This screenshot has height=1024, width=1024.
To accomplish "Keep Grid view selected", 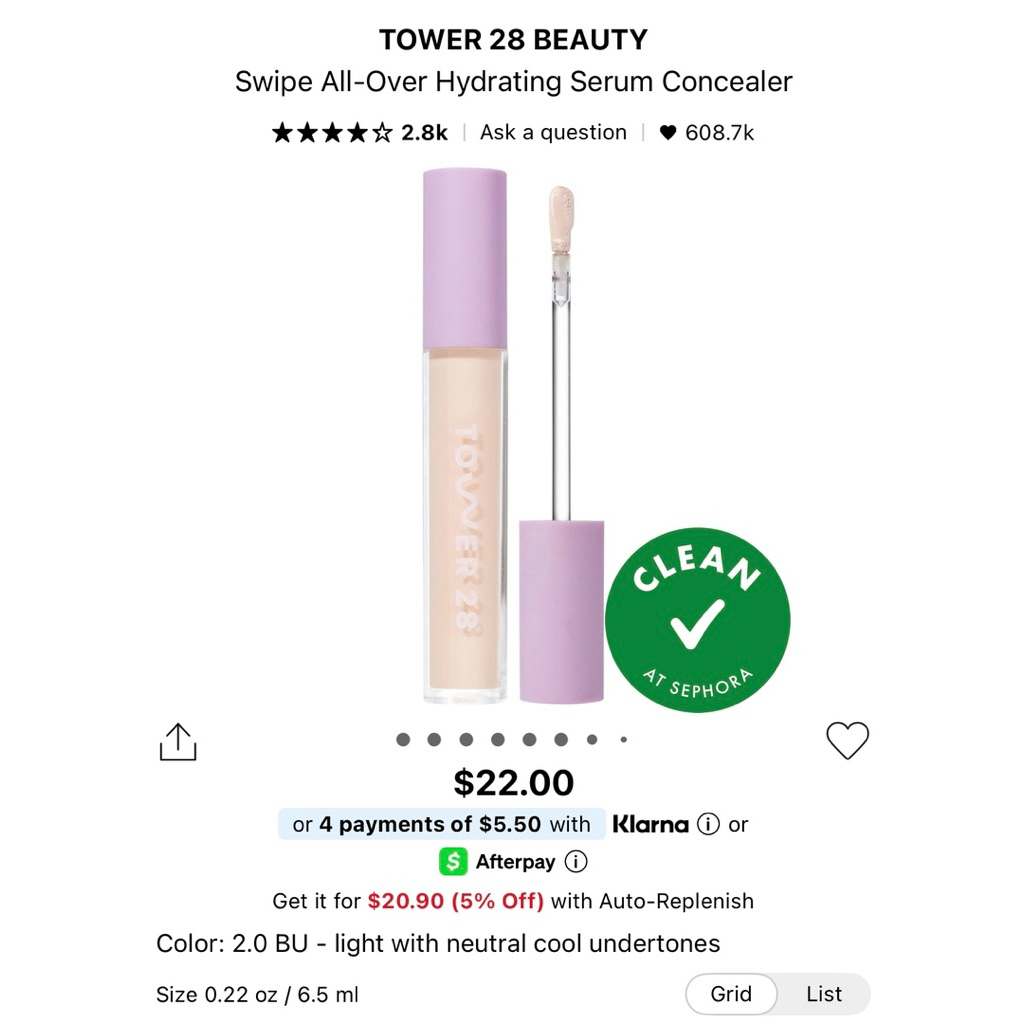I will coord(731,994).
